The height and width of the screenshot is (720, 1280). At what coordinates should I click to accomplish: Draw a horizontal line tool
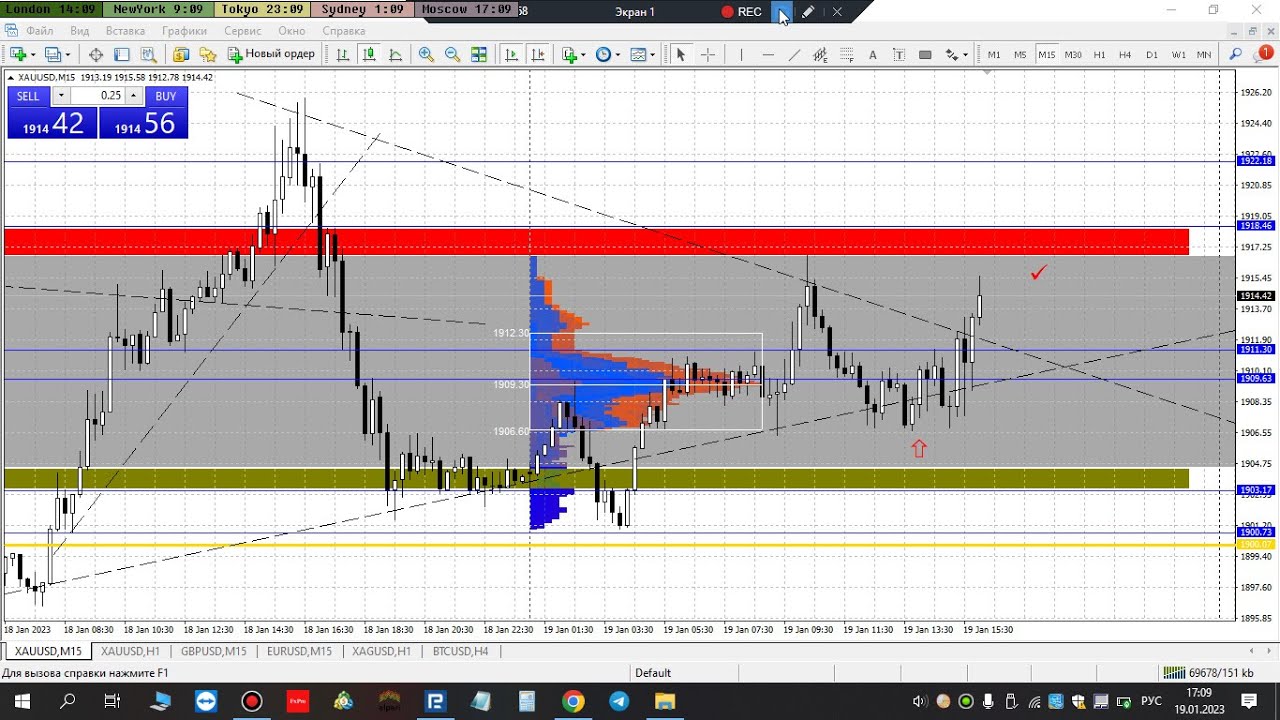coord(768,54)
